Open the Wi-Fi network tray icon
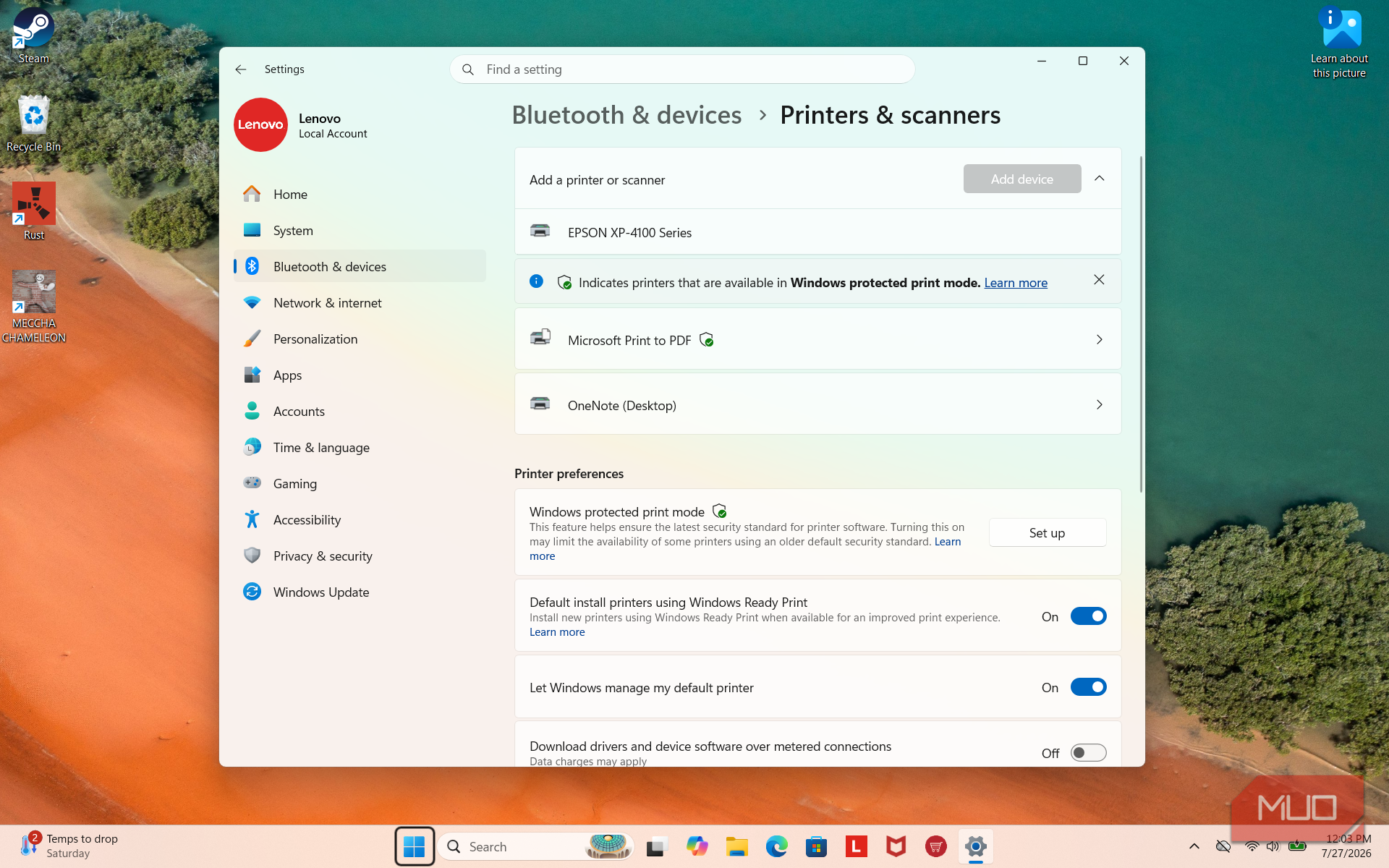This screenshot has width=1389, height=868. point(1252,846)
